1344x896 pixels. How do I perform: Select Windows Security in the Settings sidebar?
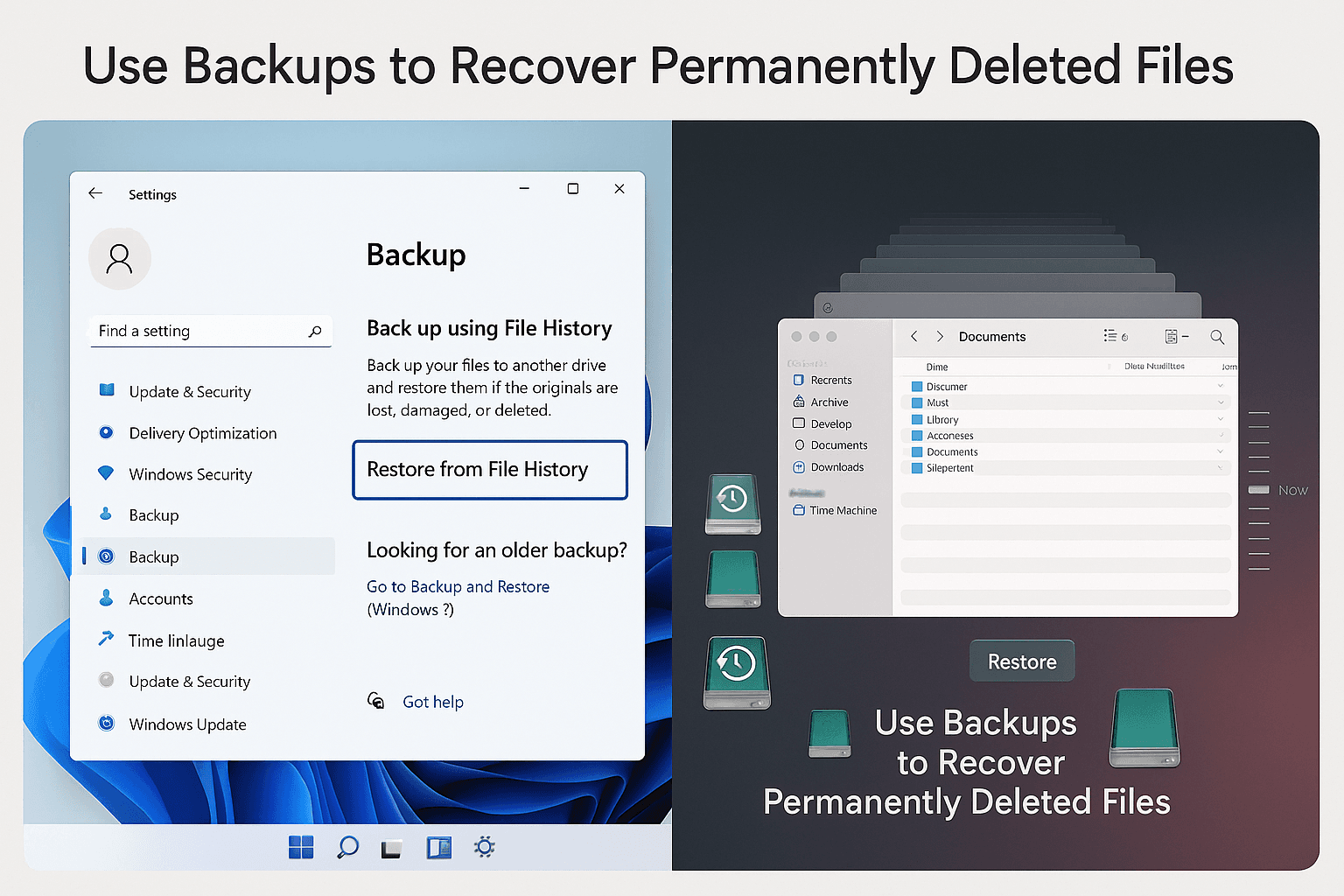pyautogui.click(x=190, y=474)
